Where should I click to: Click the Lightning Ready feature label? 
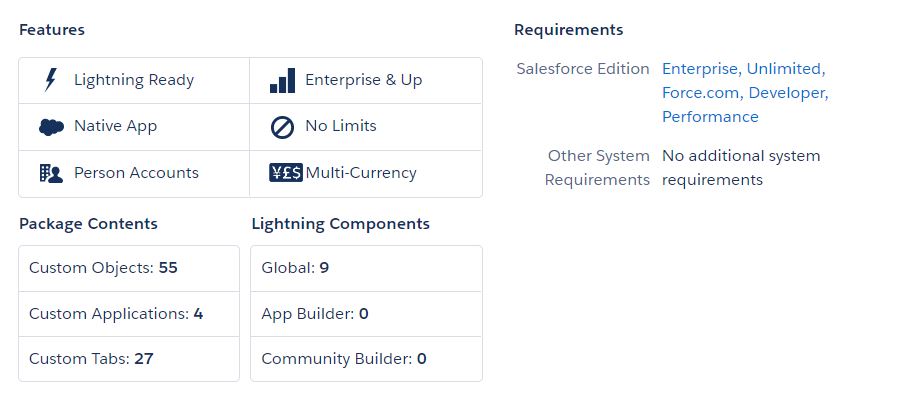pos(134,80)
